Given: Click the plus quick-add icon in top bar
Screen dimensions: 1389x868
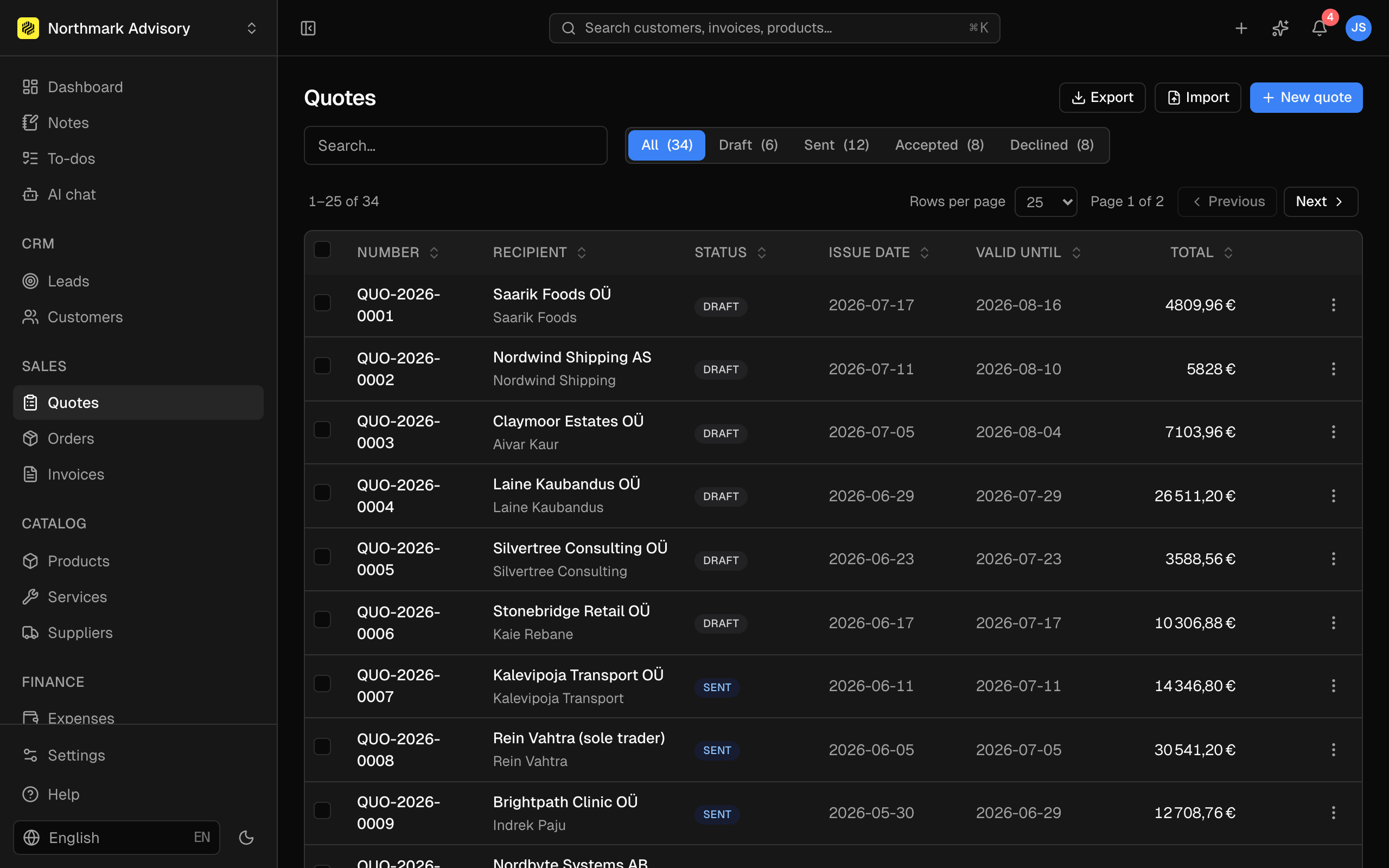Looking at the screenshot, I should click(1241, 28).
